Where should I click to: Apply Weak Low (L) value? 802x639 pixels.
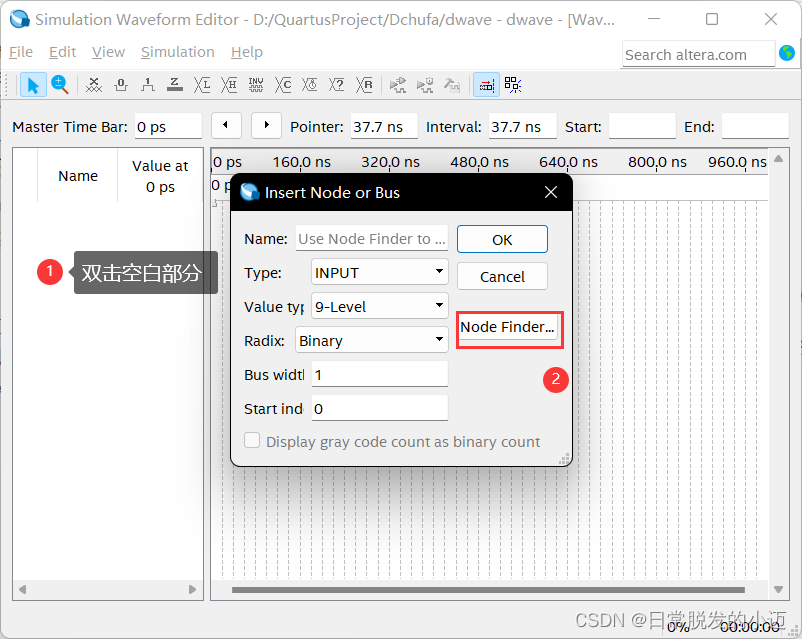click(202, 85)
